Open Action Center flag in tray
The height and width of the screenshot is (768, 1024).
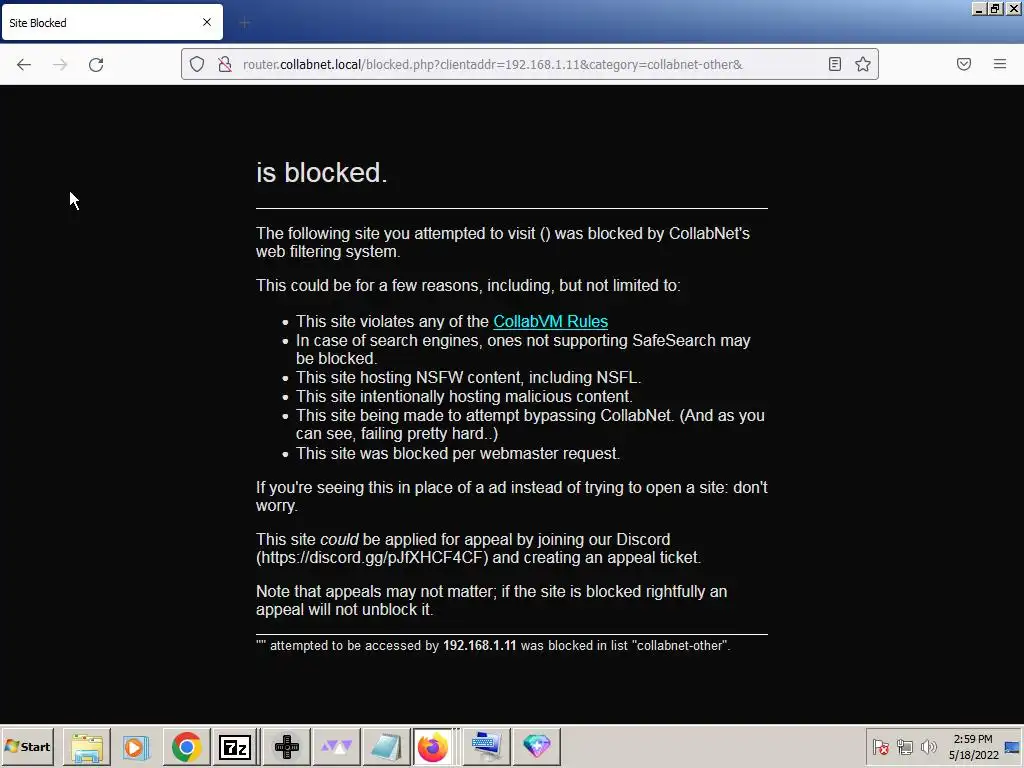[x=880, y=746]
